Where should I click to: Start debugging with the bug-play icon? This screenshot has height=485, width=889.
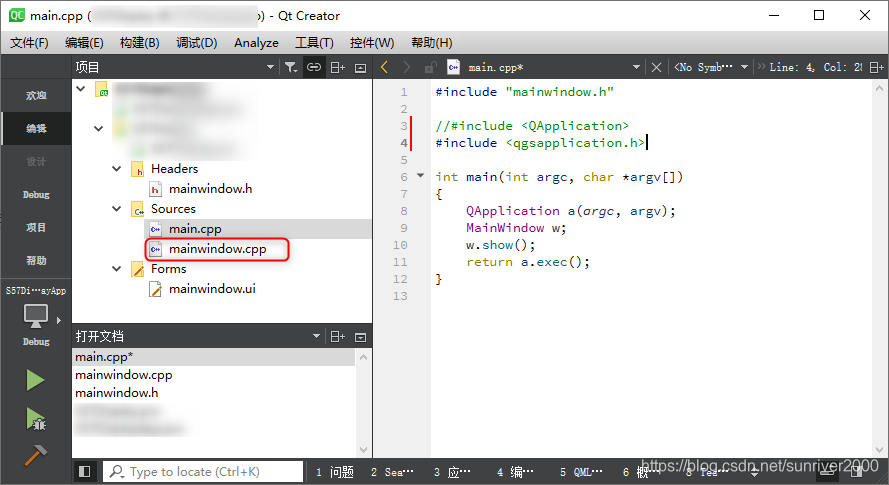(x=36, y=419)
